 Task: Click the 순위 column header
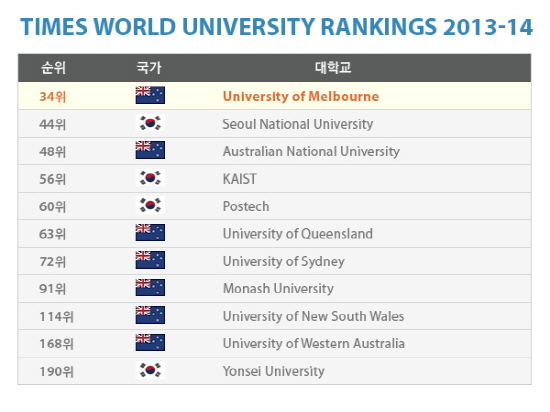[x=53, y=68]
